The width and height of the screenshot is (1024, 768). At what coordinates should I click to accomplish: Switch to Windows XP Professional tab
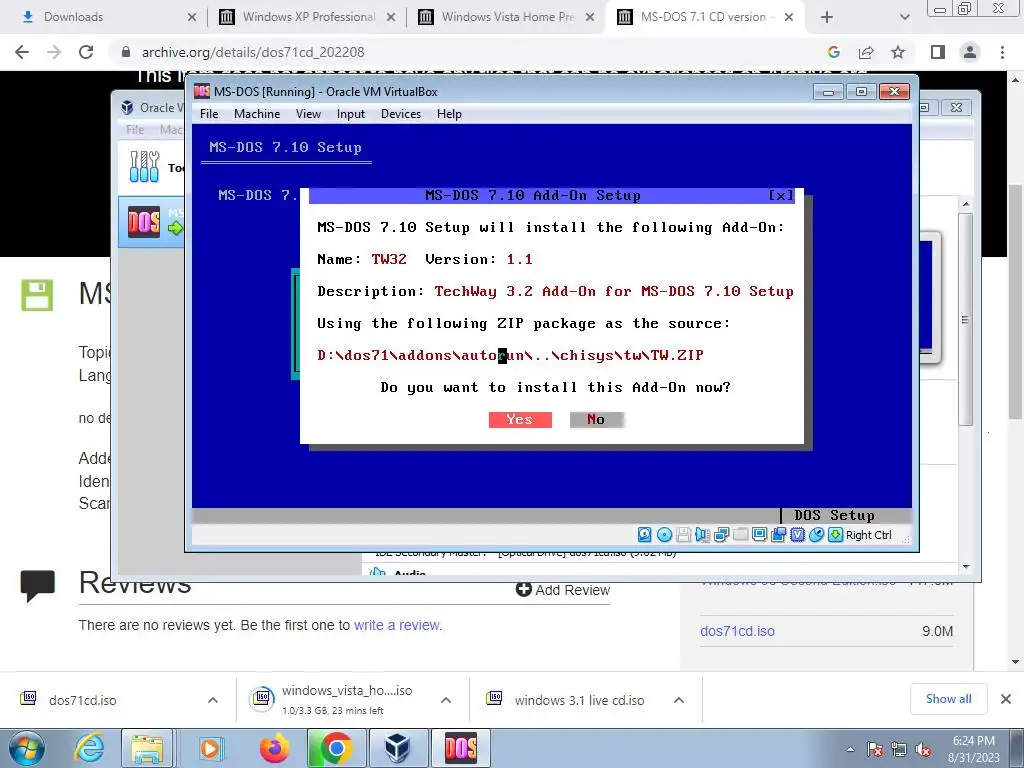pyautogui.click(x=308, y=17)
